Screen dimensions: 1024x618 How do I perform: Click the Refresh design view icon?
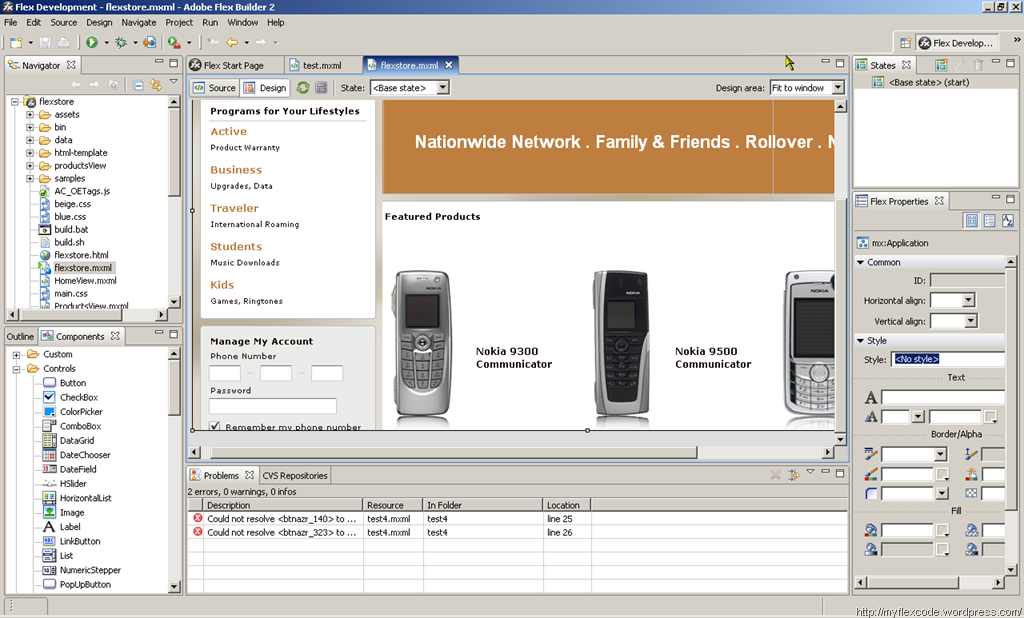(x=303, y=88)
